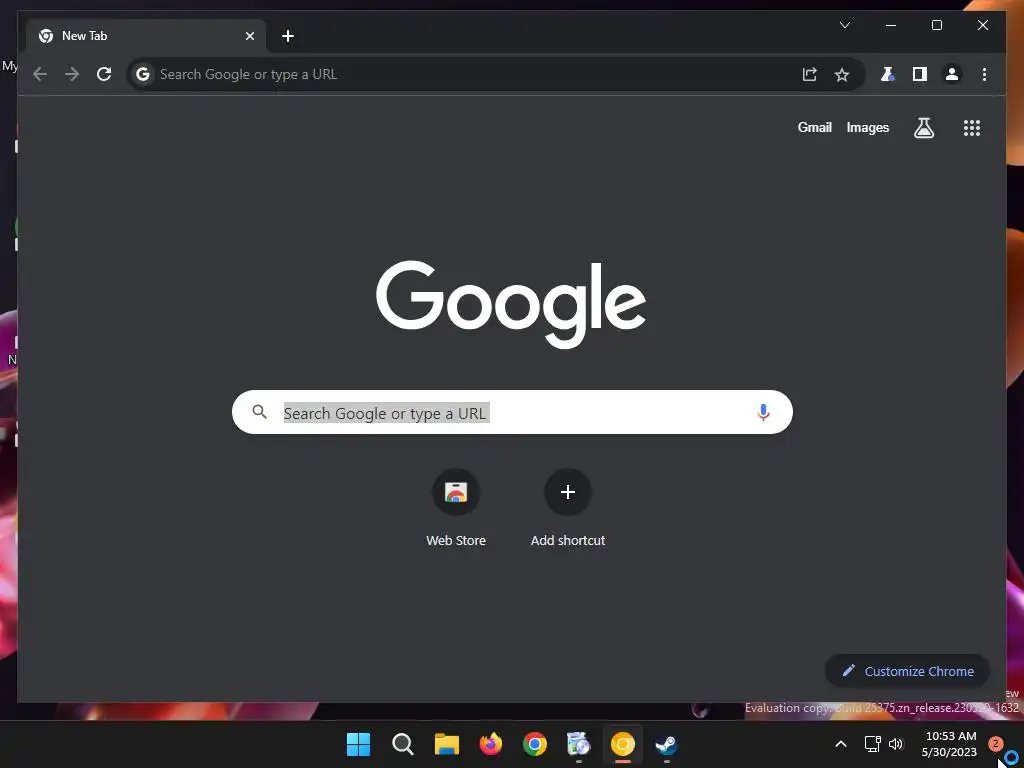Share this page via the share icon
This screenshot has height=768, width=1024.
coord(810,74)
